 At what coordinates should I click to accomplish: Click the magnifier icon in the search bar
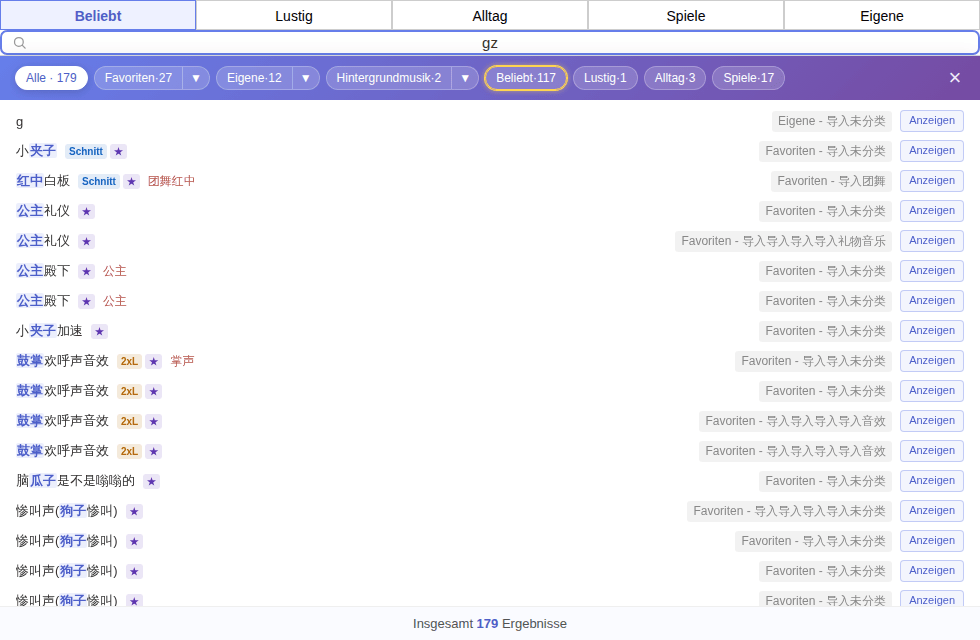[20, 43]
